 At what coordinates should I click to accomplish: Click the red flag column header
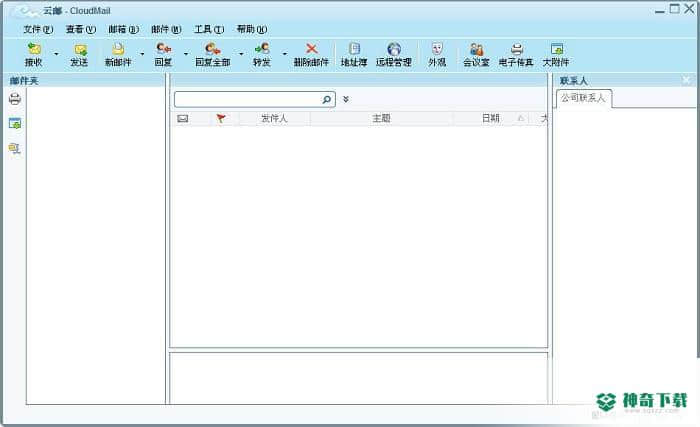coord(221,118)
